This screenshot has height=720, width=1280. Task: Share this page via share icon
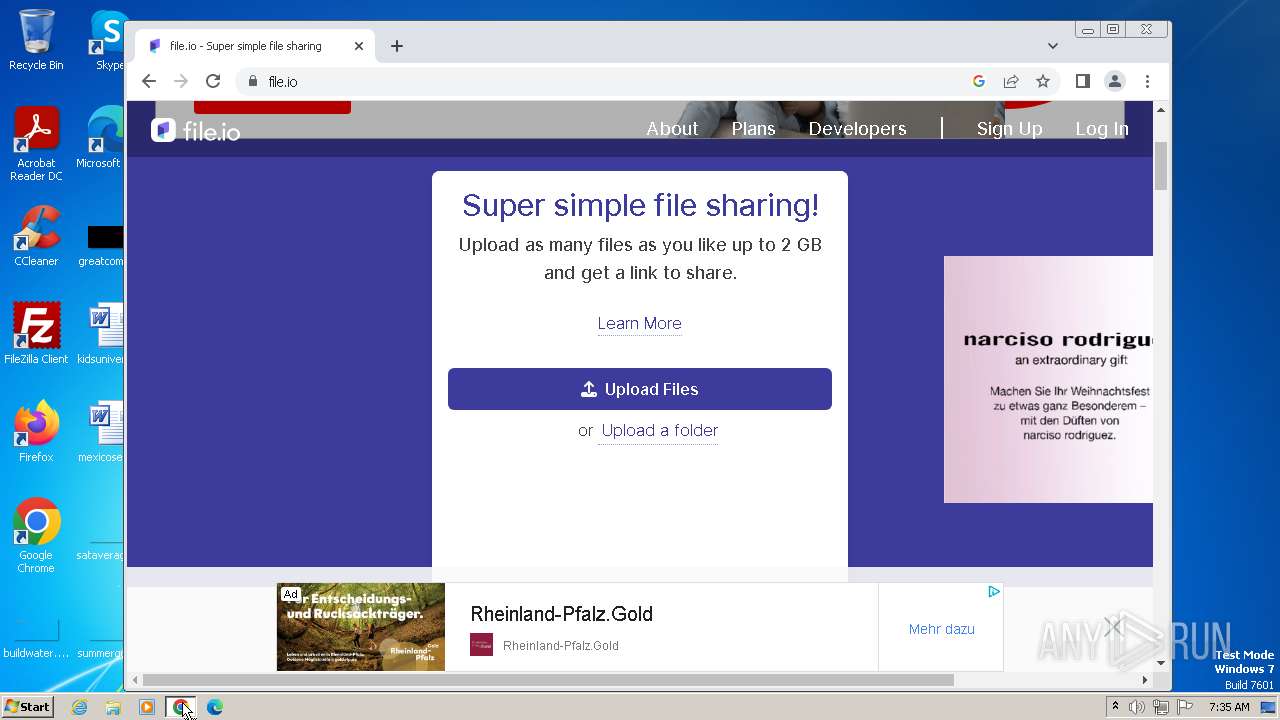[x=1011, y=81]
